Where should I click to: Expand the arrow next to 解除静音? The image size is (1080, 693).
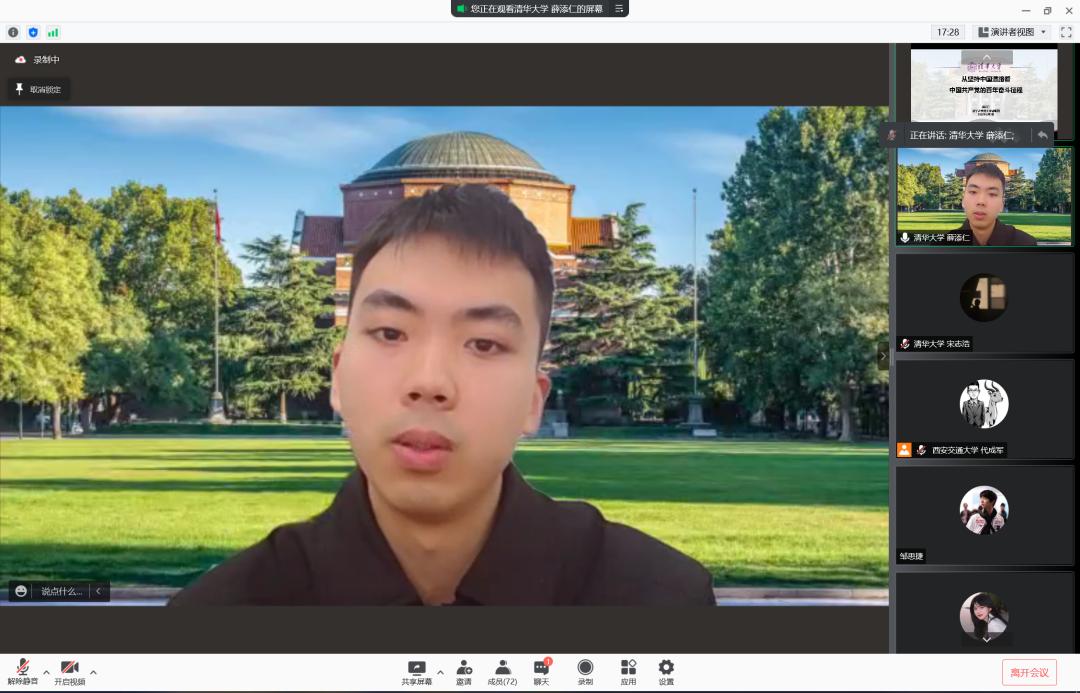[46, 672]
